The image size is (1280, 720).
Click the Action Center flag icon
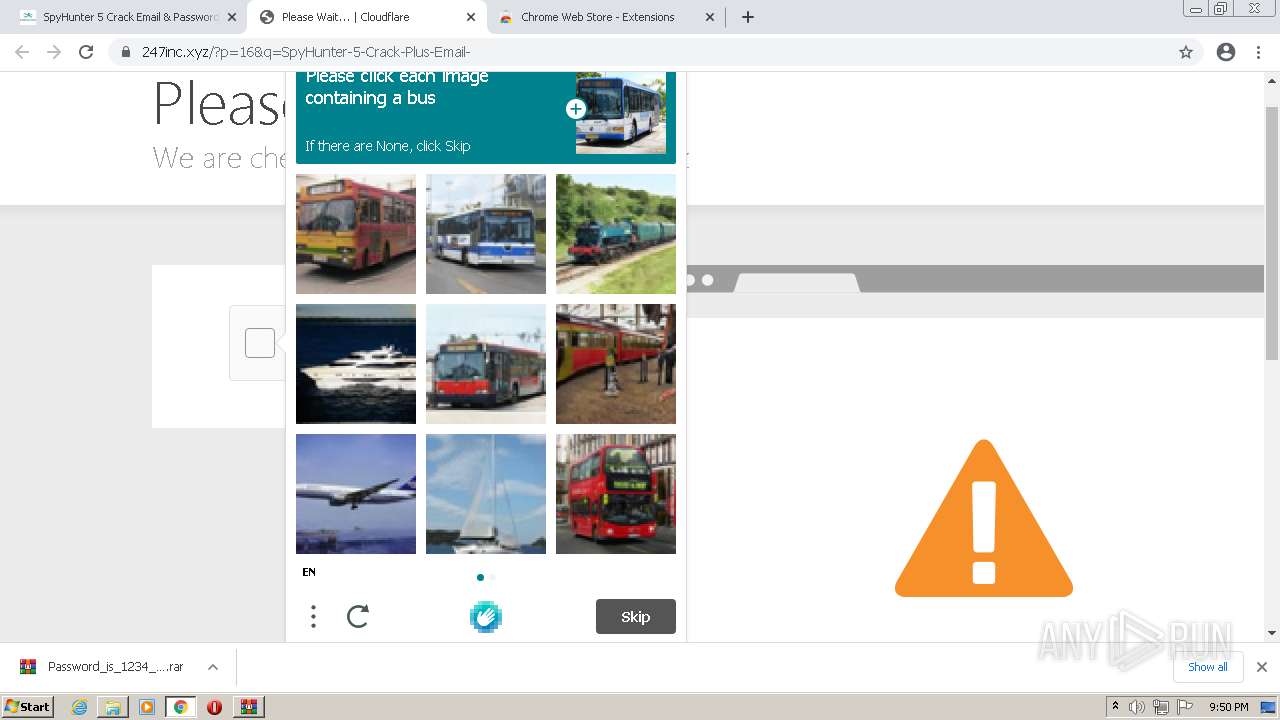(x=1185, y=707)
